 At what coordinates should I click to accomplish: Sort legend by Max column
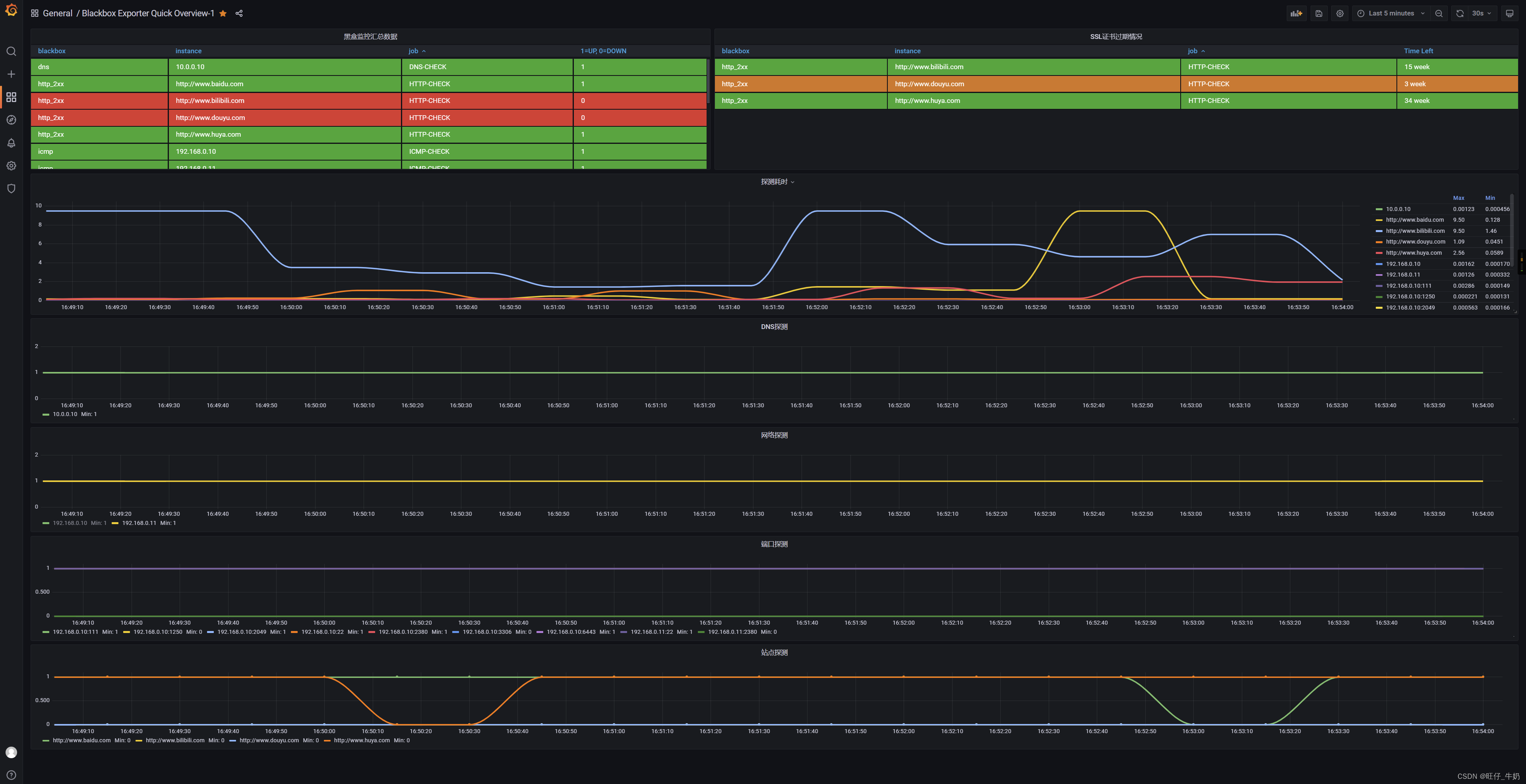pyautogui.click(x=1458, y=198)
